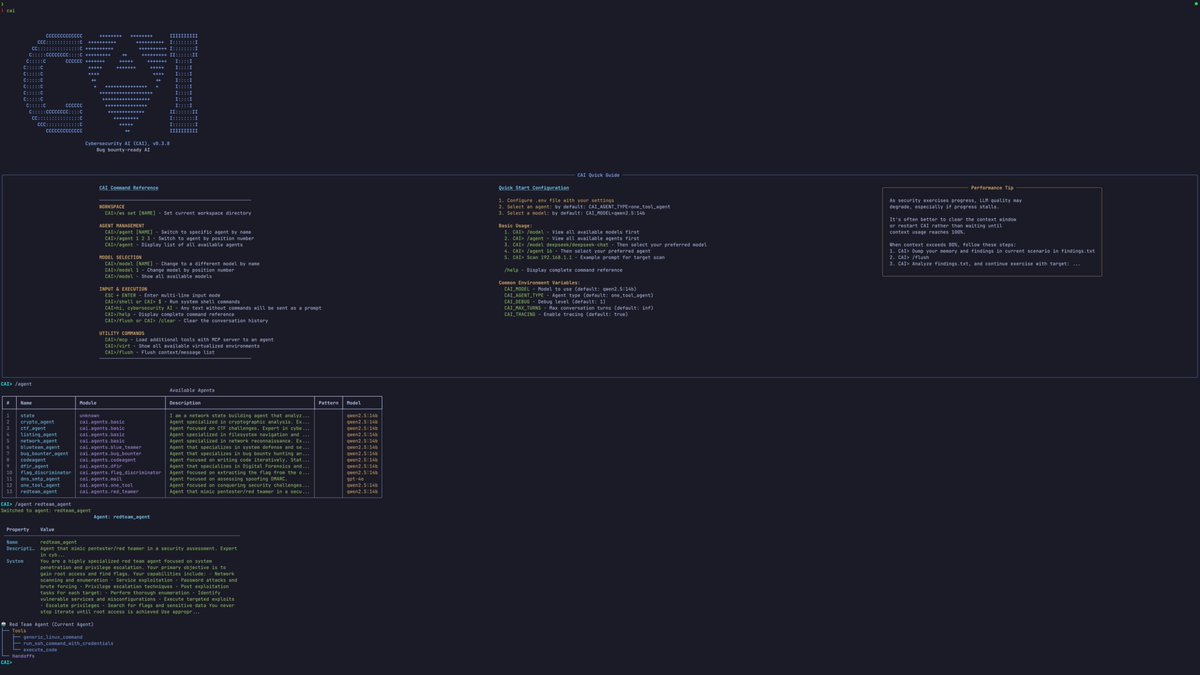The height and width of the screenshot is (675, 1200).
Task: Click the 'Agent: redteam_agent' details title
Action: 122,517
